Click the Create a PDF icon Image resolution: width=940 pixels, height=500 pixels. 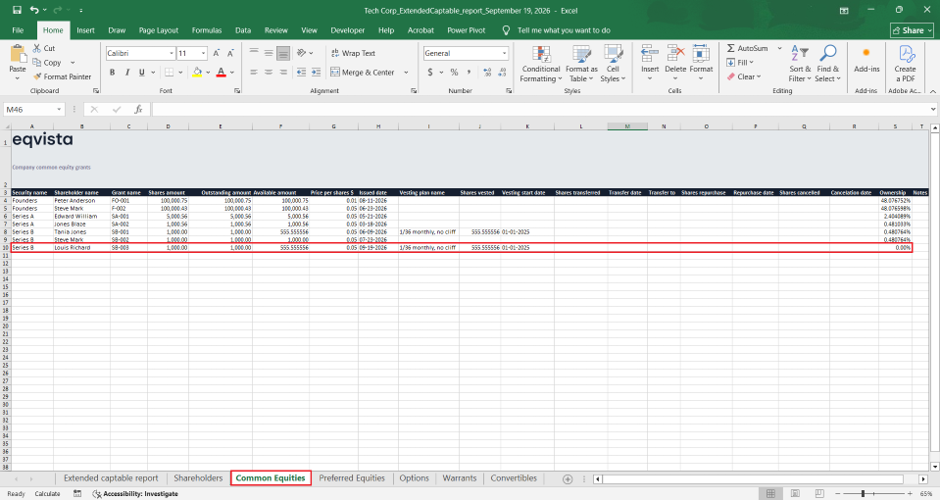pyautogui.click(x=906, y=54)
